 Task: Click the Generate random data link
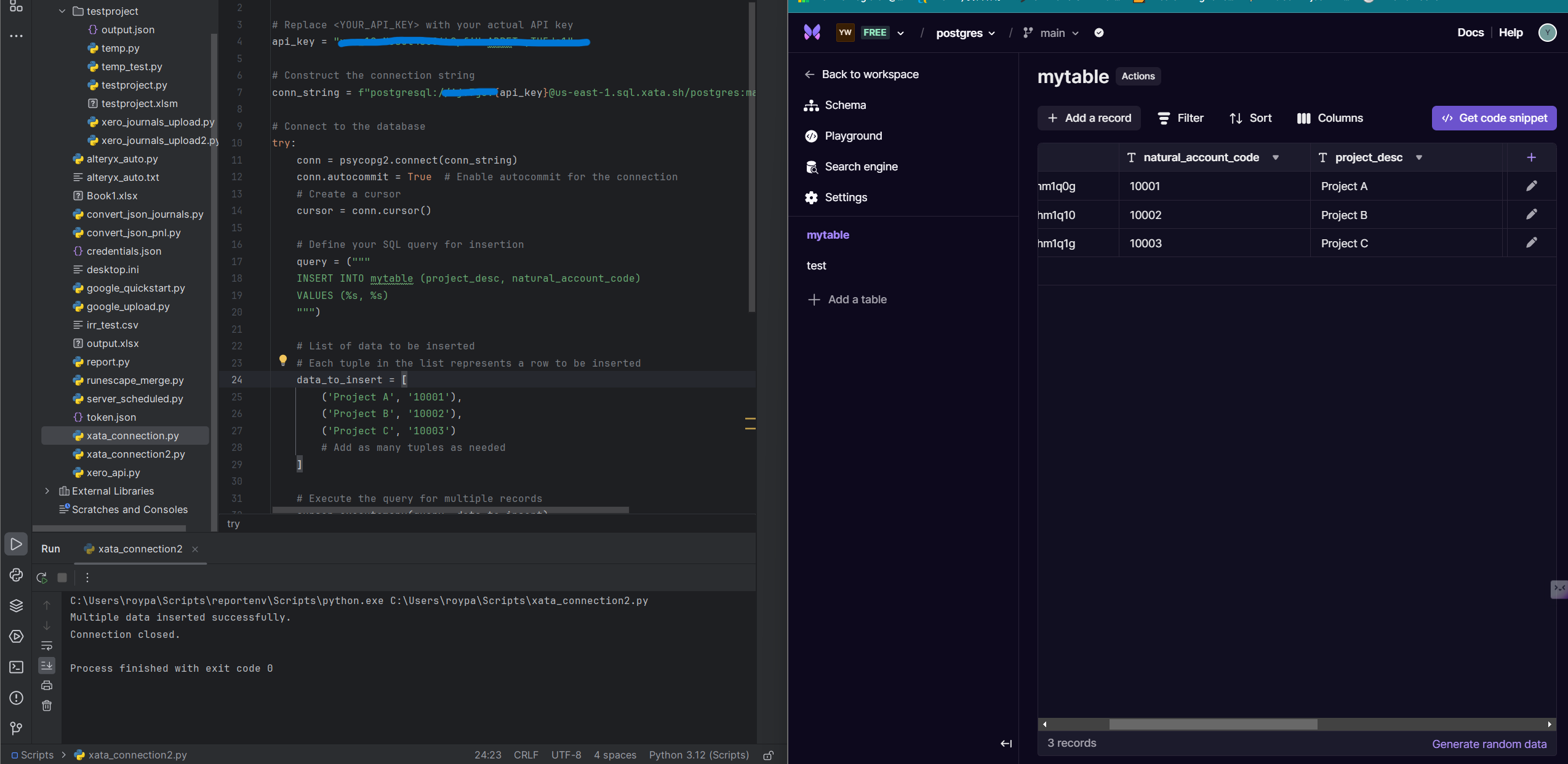(x=1489, y=744)
